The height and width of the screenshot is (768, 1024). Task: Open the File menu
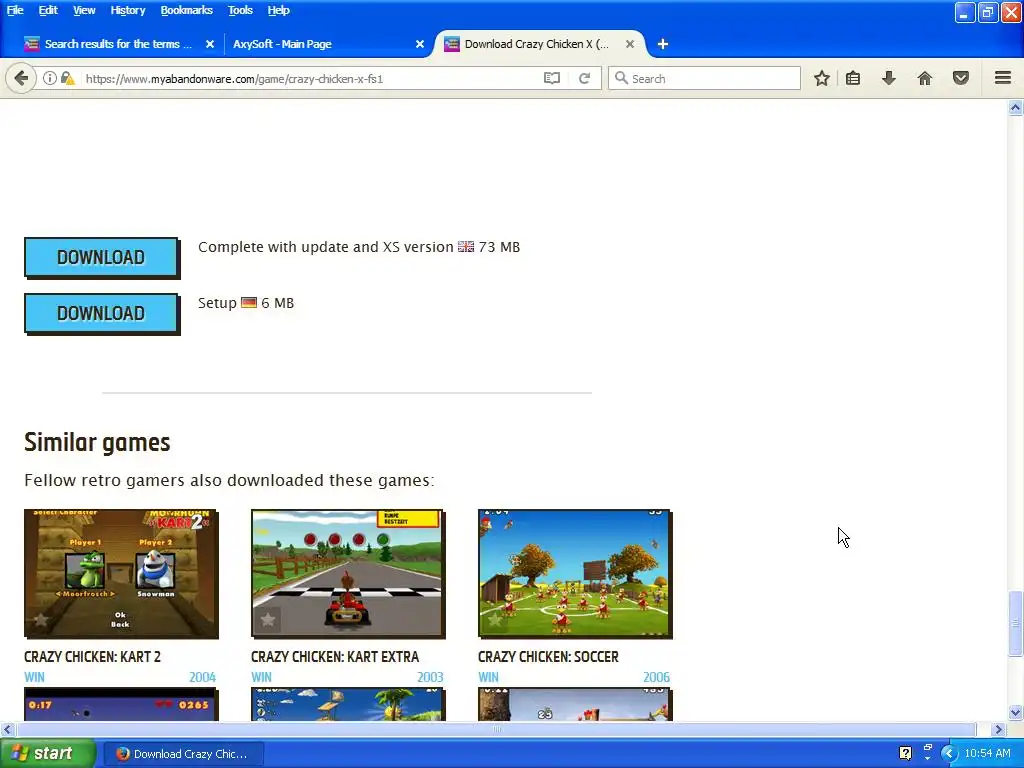(x=15, y=10)
